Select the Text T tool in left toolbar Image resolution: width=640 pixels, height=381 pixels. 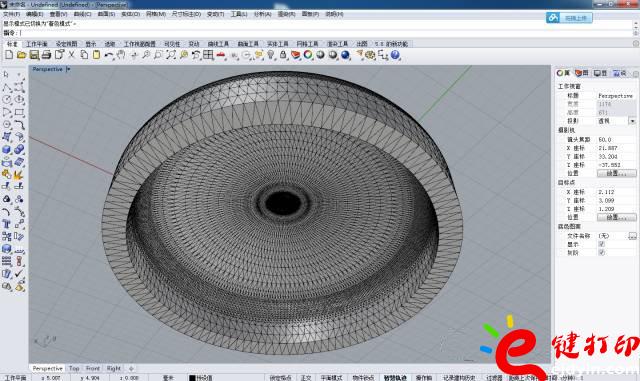point(7,224)
